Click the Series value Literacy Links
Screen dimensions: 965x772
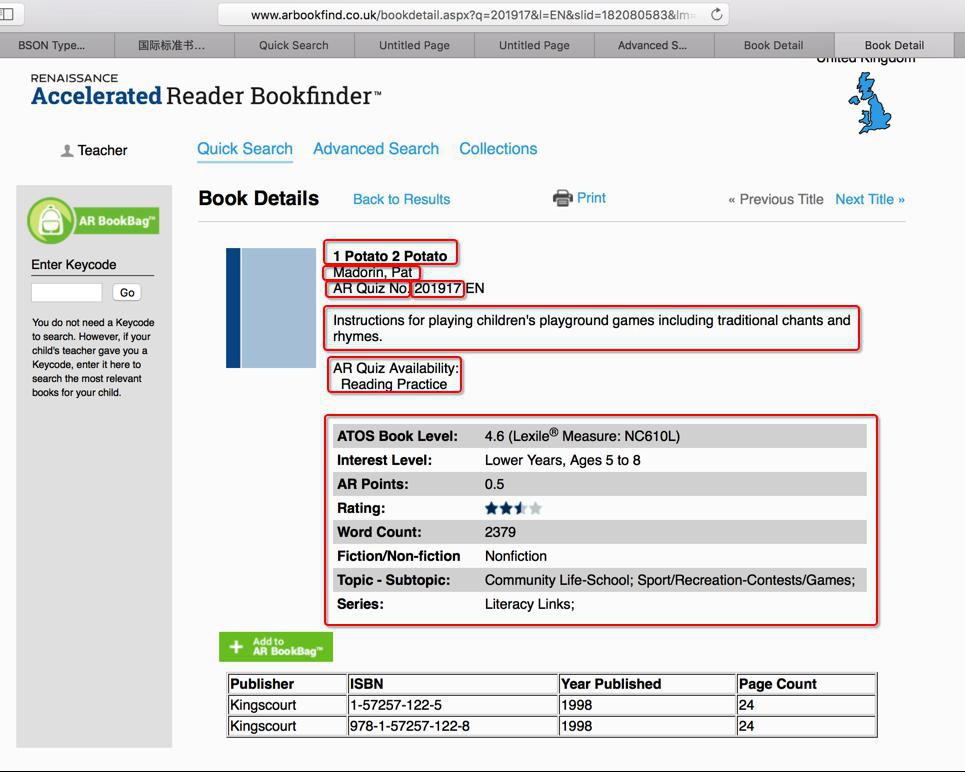click(529, 604)
